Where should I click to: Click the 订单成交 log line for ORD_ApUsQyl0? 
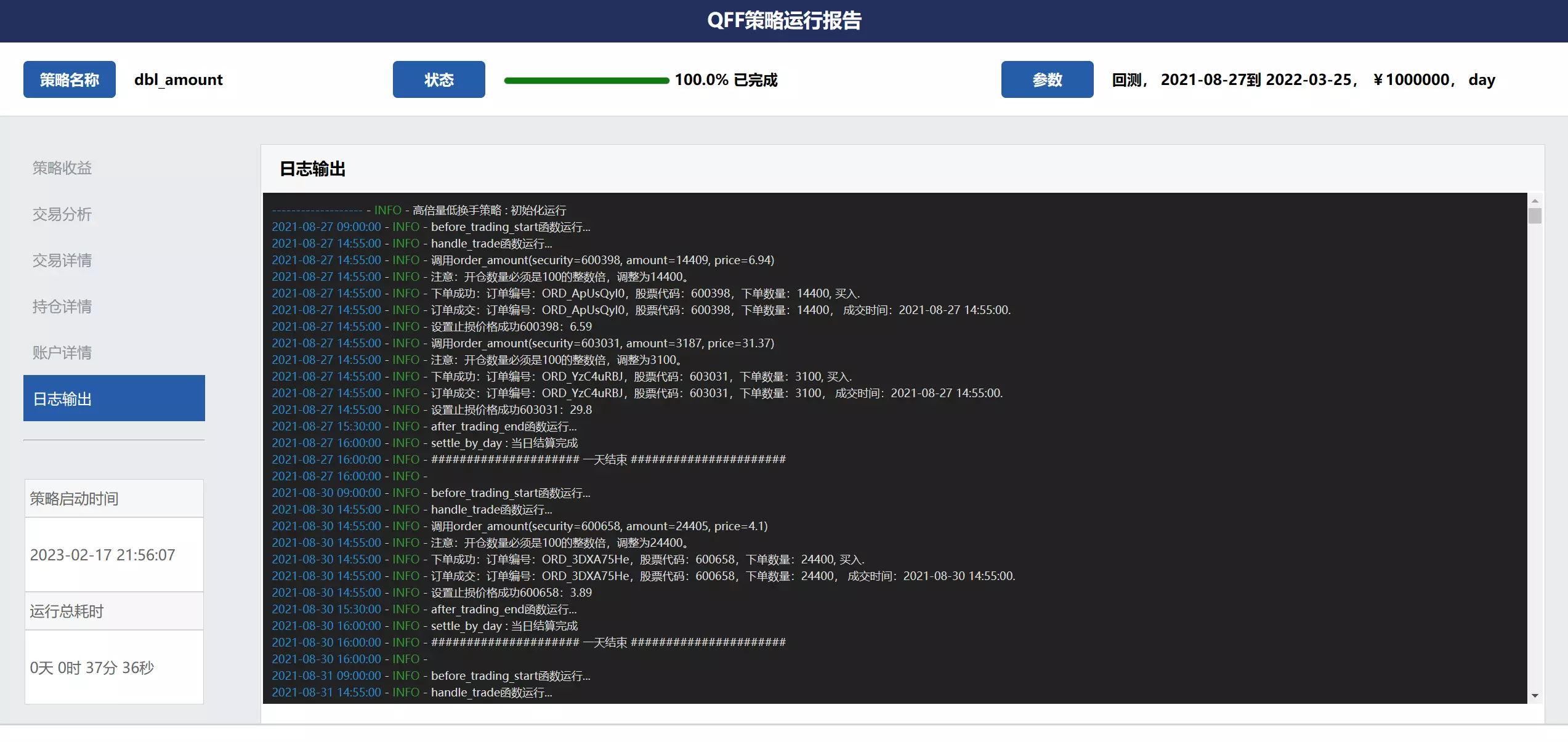(641, 310)
